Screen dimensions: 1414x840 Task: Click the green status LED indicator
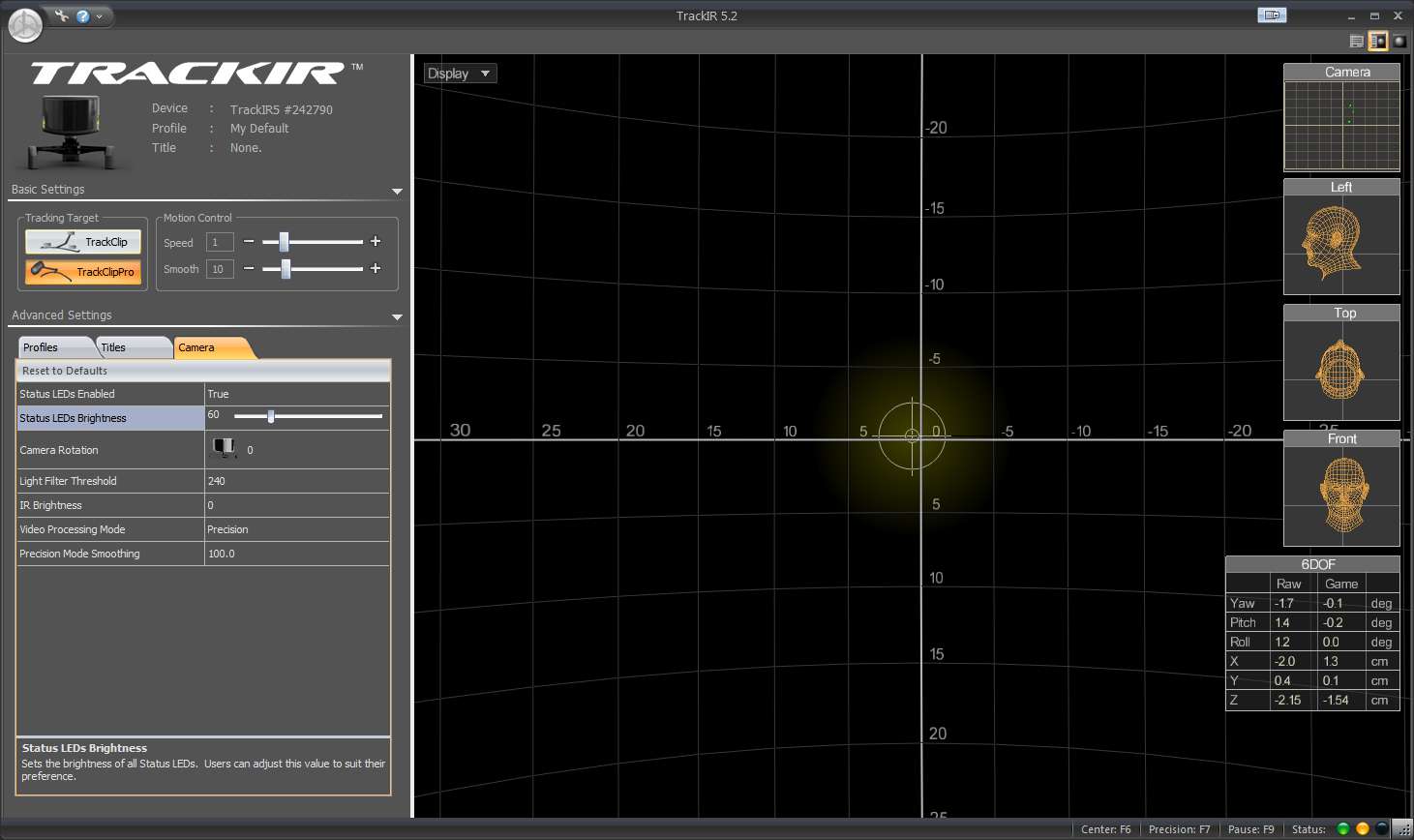click(x=1342, y=828)
